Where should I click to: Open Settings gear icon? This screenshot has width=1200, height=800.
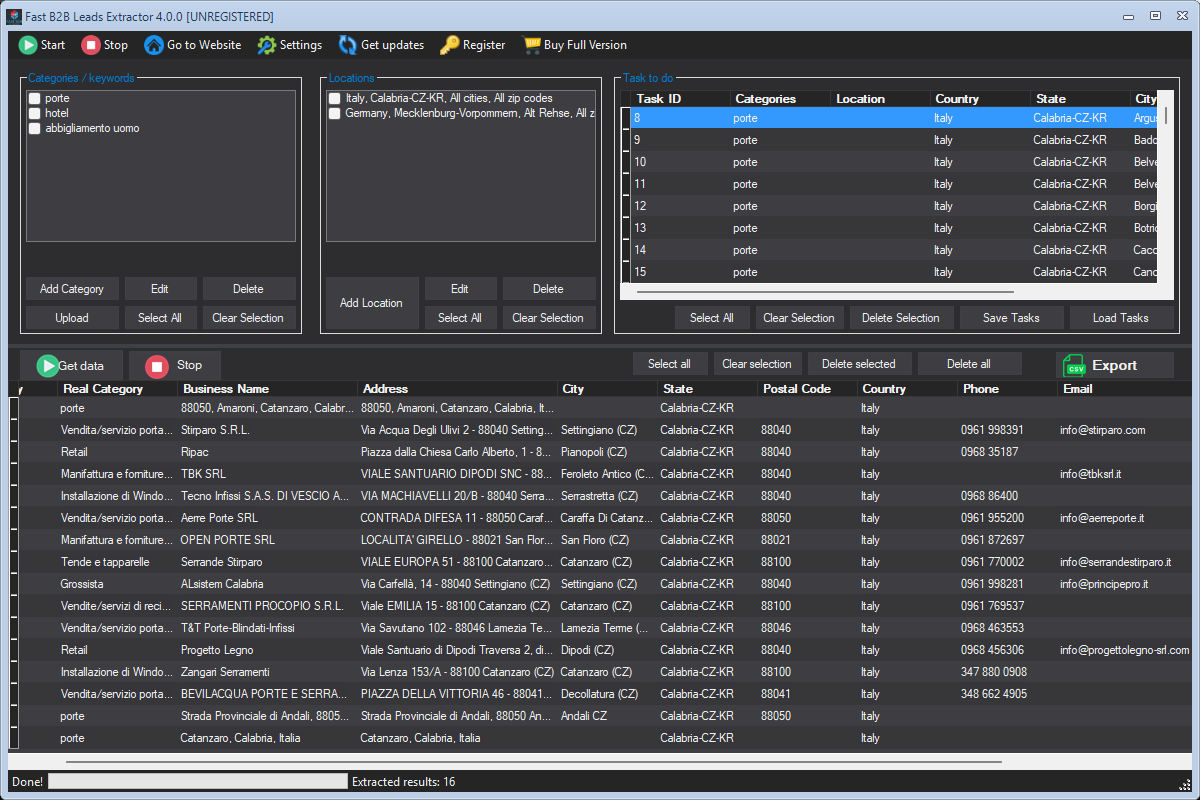pyautogui.click(x=266, y=45)
